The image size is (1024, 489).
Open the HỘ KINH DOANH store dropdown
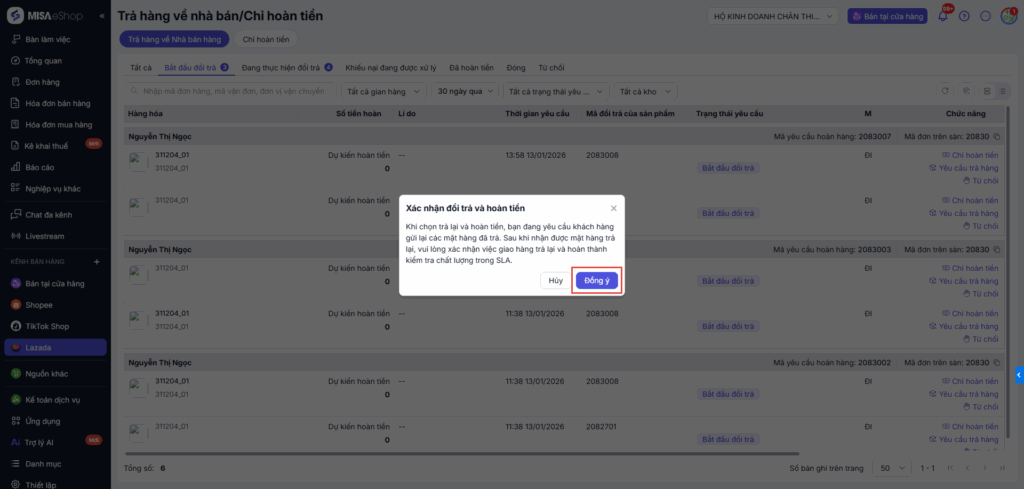pos(773,16)
